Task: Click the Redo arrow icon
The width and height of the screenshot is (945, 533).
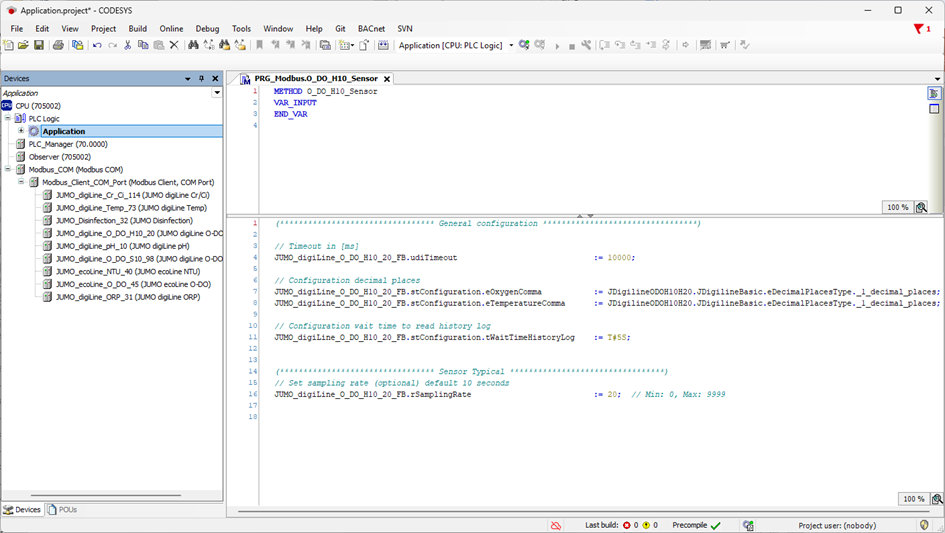Action: pos(113,45)
